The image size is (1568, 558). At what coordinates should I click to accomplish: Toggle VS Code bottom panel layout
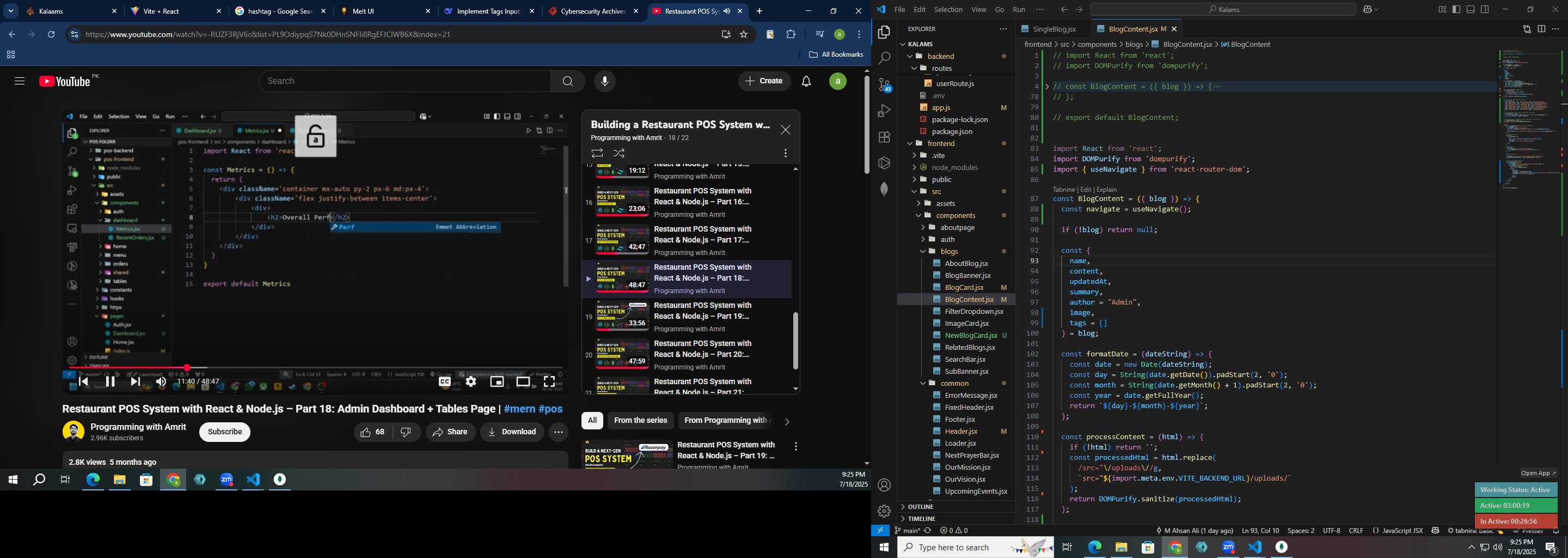[x=1471, y=9]
